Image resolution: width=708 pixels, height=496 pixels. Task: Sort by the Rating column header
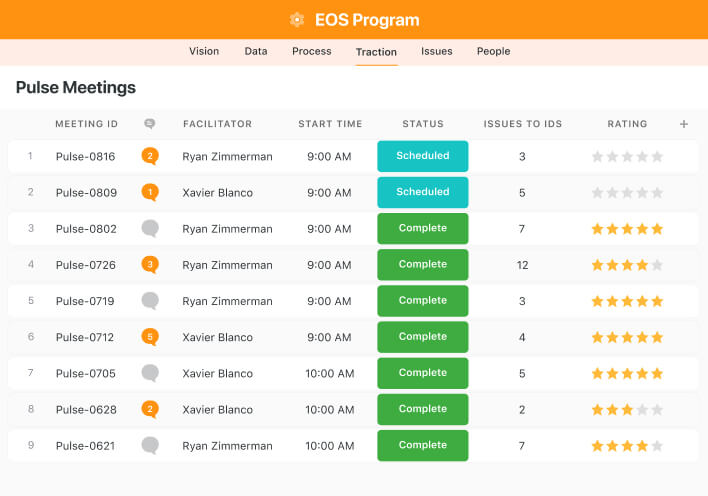pos(627,124)
